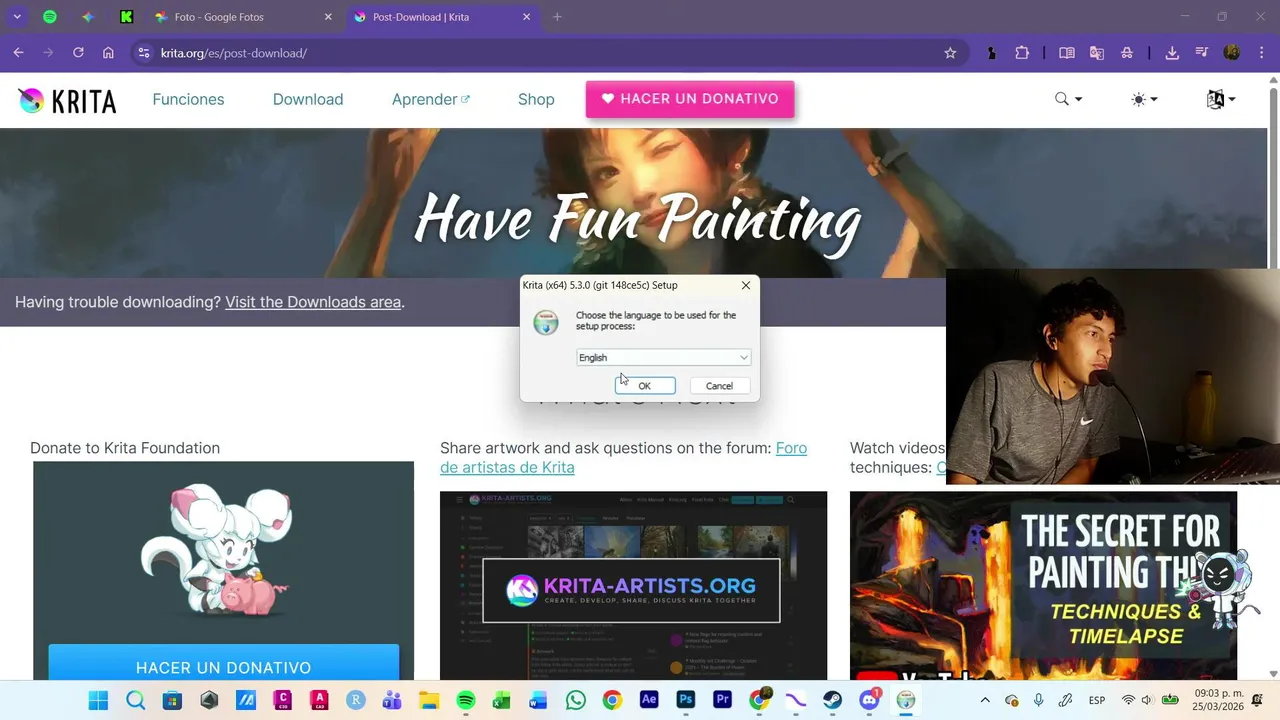Select the Krita installer taskbar icon
The width and height of the screenshot is (1280, 720).
[x=906, y=700]
